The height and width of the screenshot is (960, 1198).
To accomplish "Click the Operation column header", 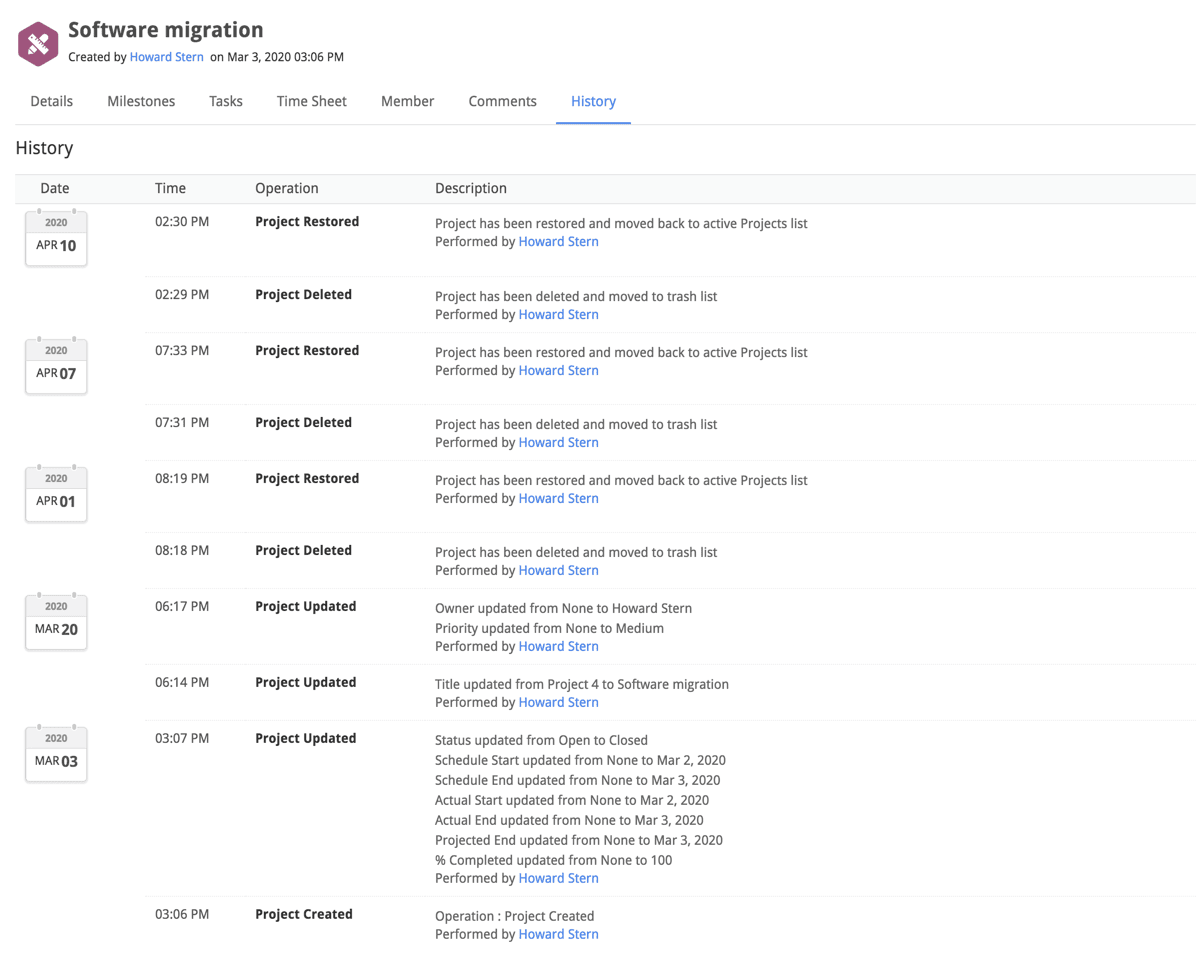I will (286, 188).
